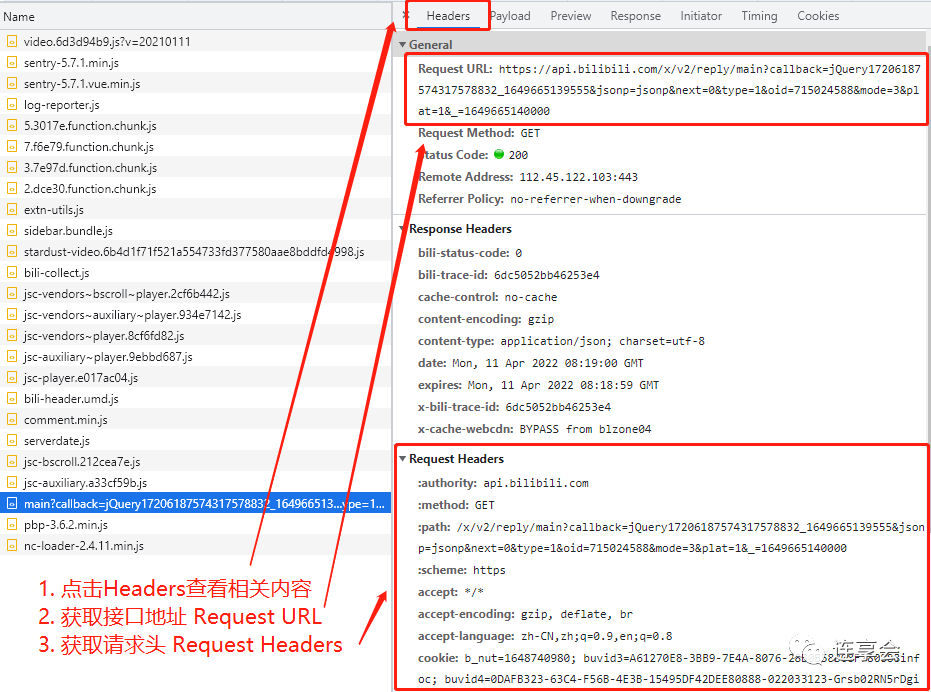
Task: Click the script icon of nc-loader-2.4.11.min.js
Action: tap(11, 546)
